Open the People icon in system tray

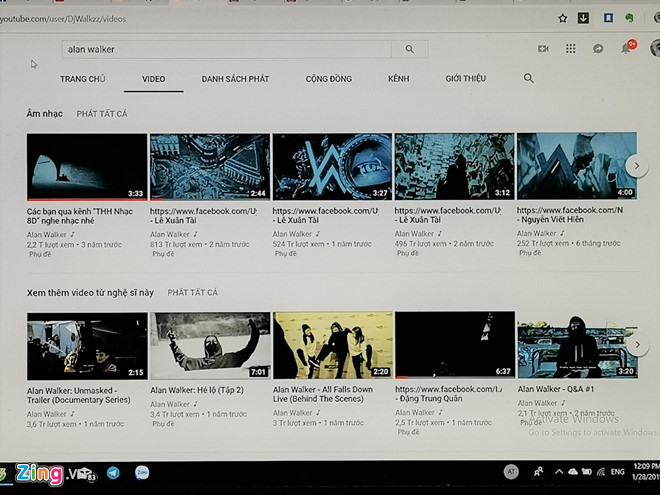538,472
